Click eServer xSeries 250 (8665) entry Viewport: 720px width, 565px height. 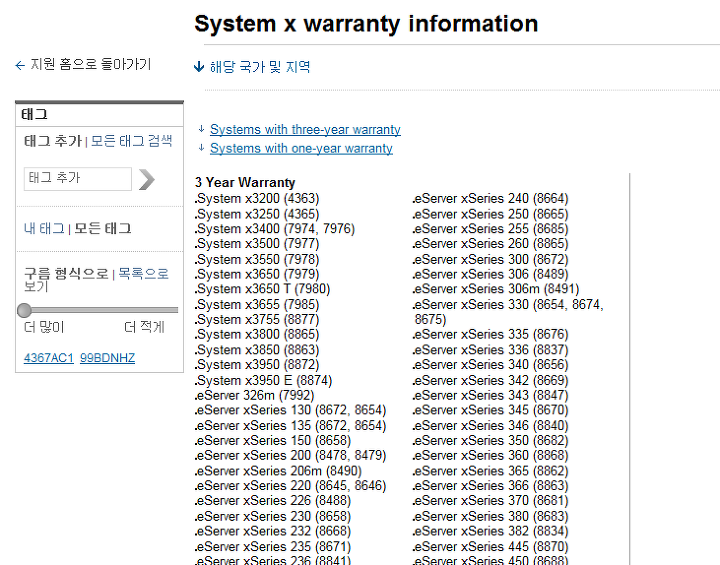pos(490,214)
